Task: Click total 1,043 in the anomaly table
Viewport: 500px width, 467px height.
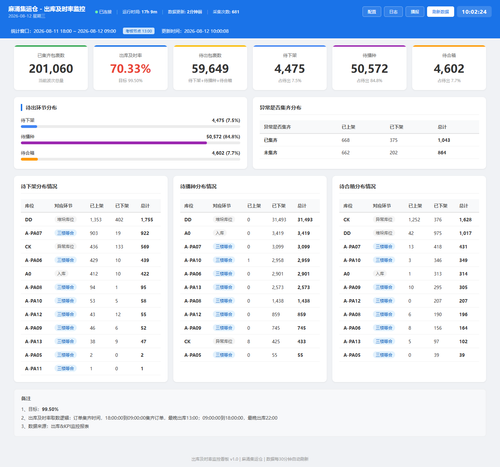Action: [x=444, y=140]
